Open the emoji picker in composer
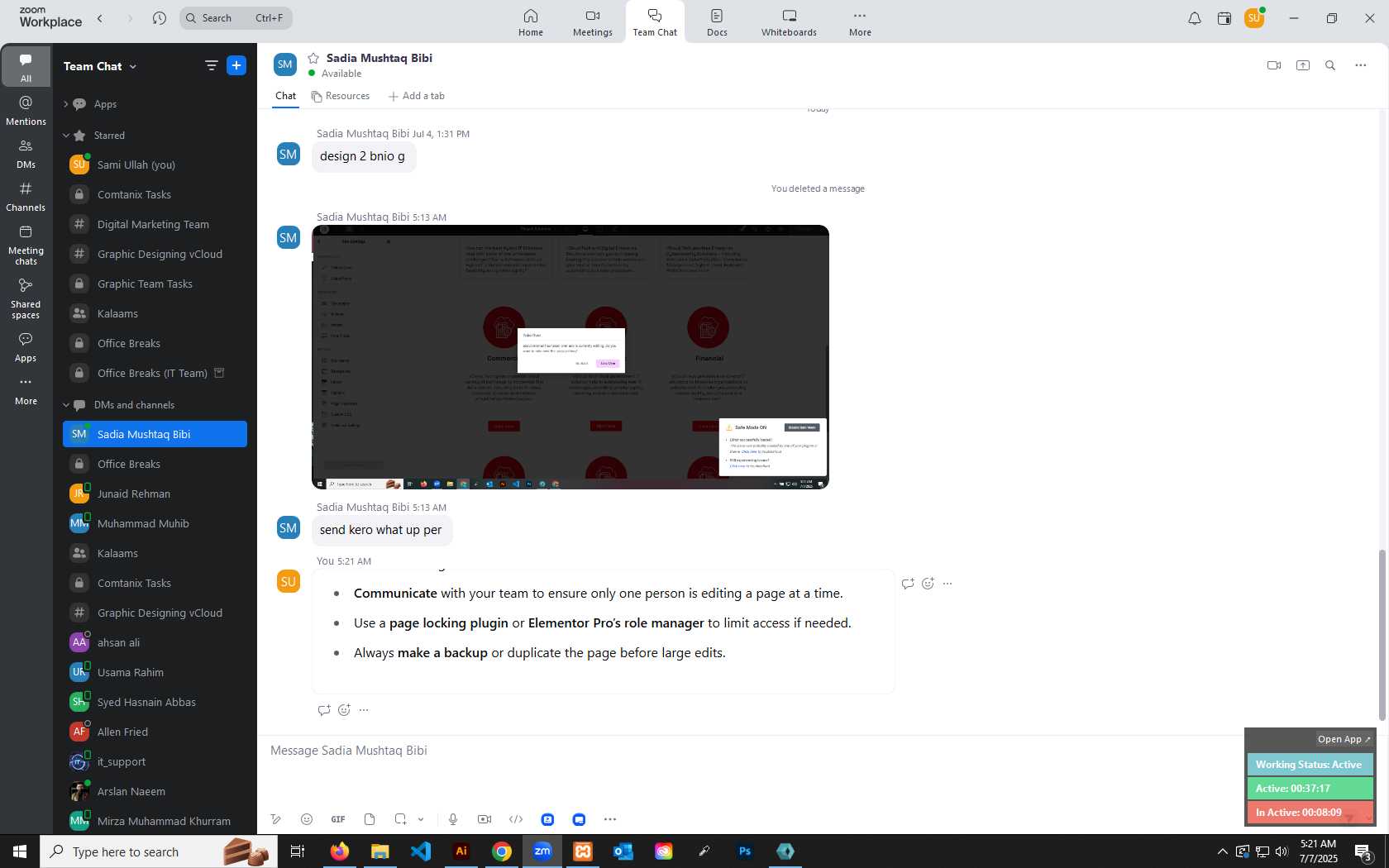Viewport: 1389px width, 868px height. coord(307,819)
